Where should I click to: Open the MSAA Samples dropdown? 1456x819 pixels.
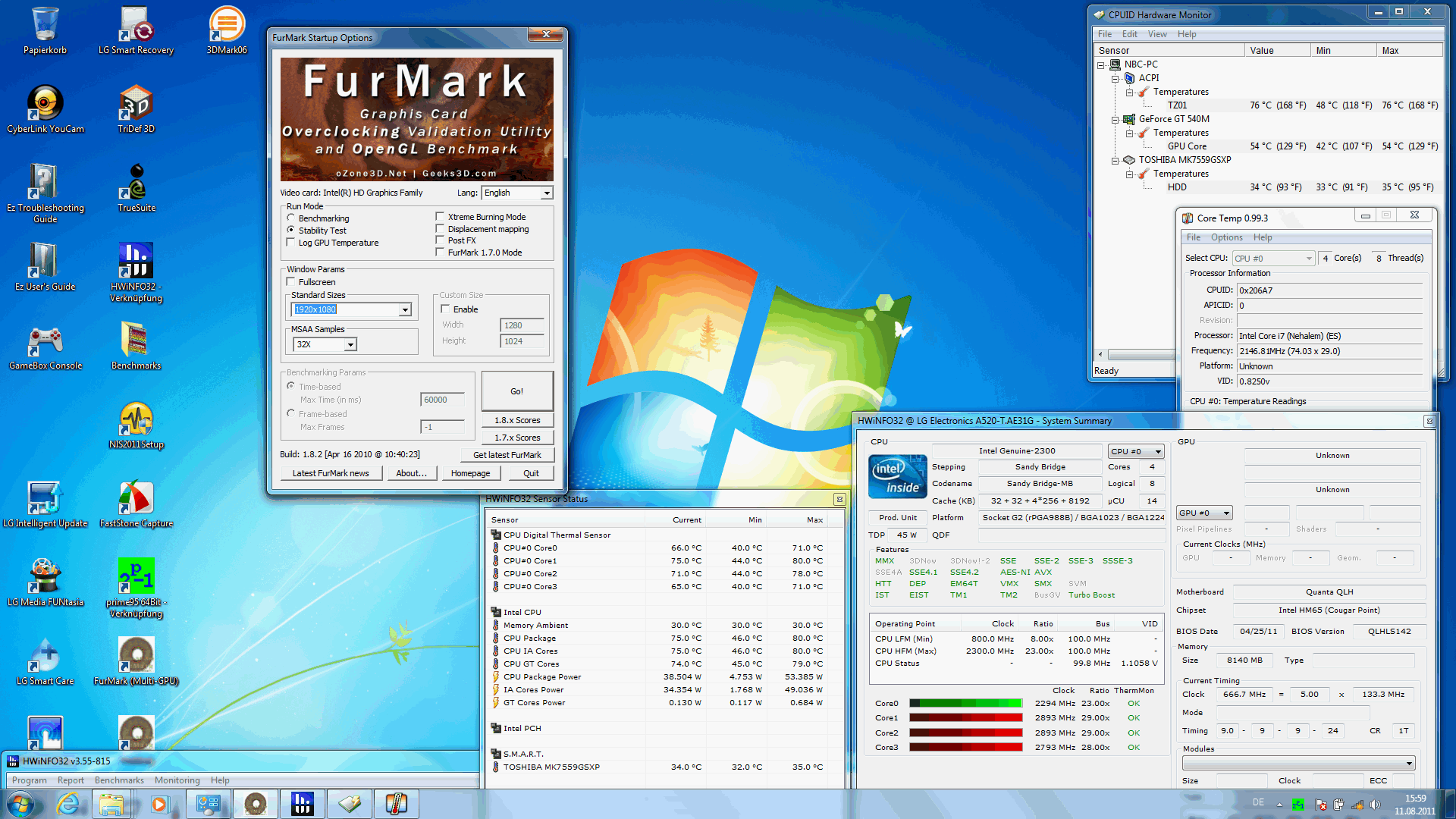[350, 344]
